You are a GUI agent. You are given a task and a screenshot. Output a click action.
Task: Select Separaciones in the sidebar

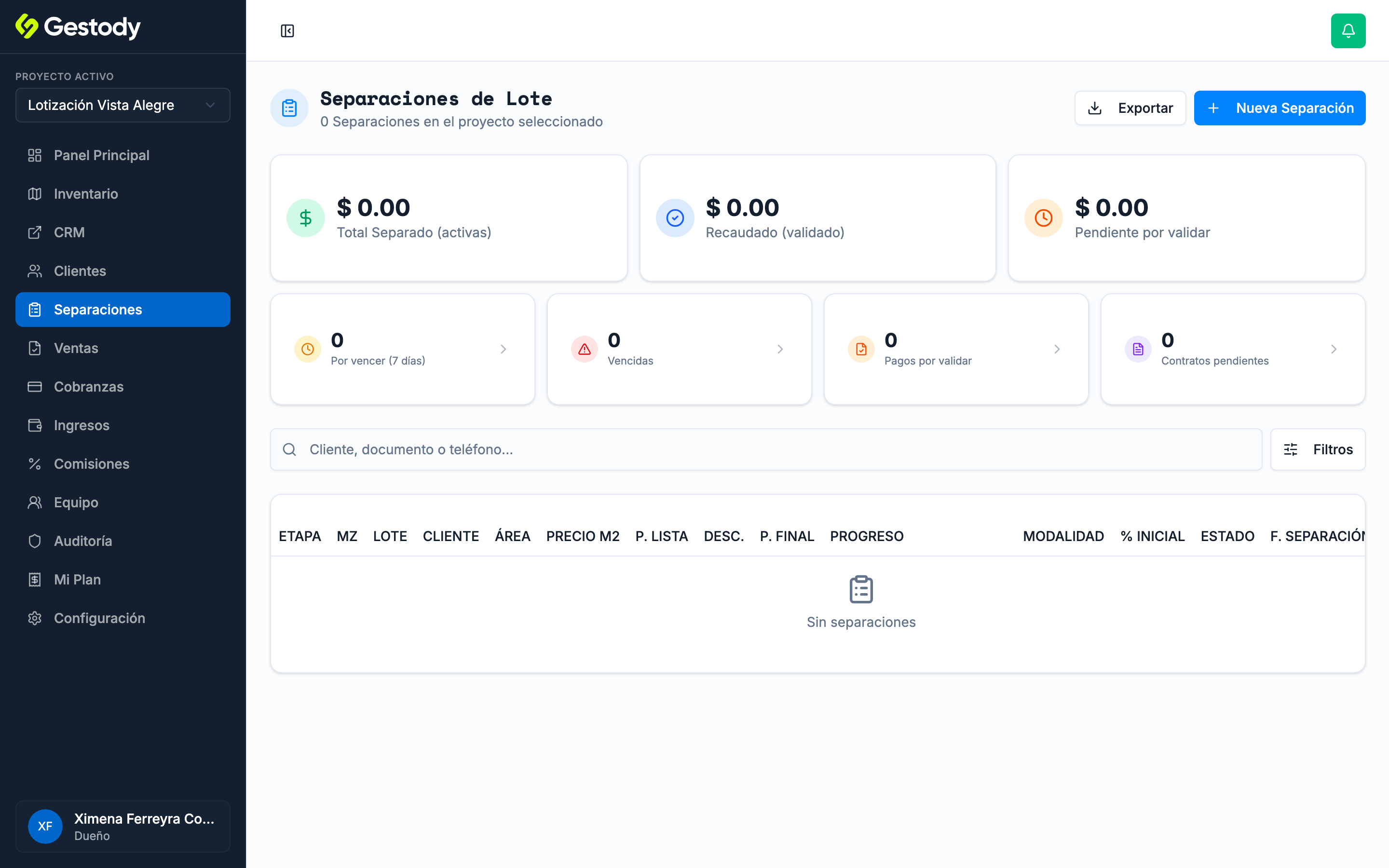123,310
